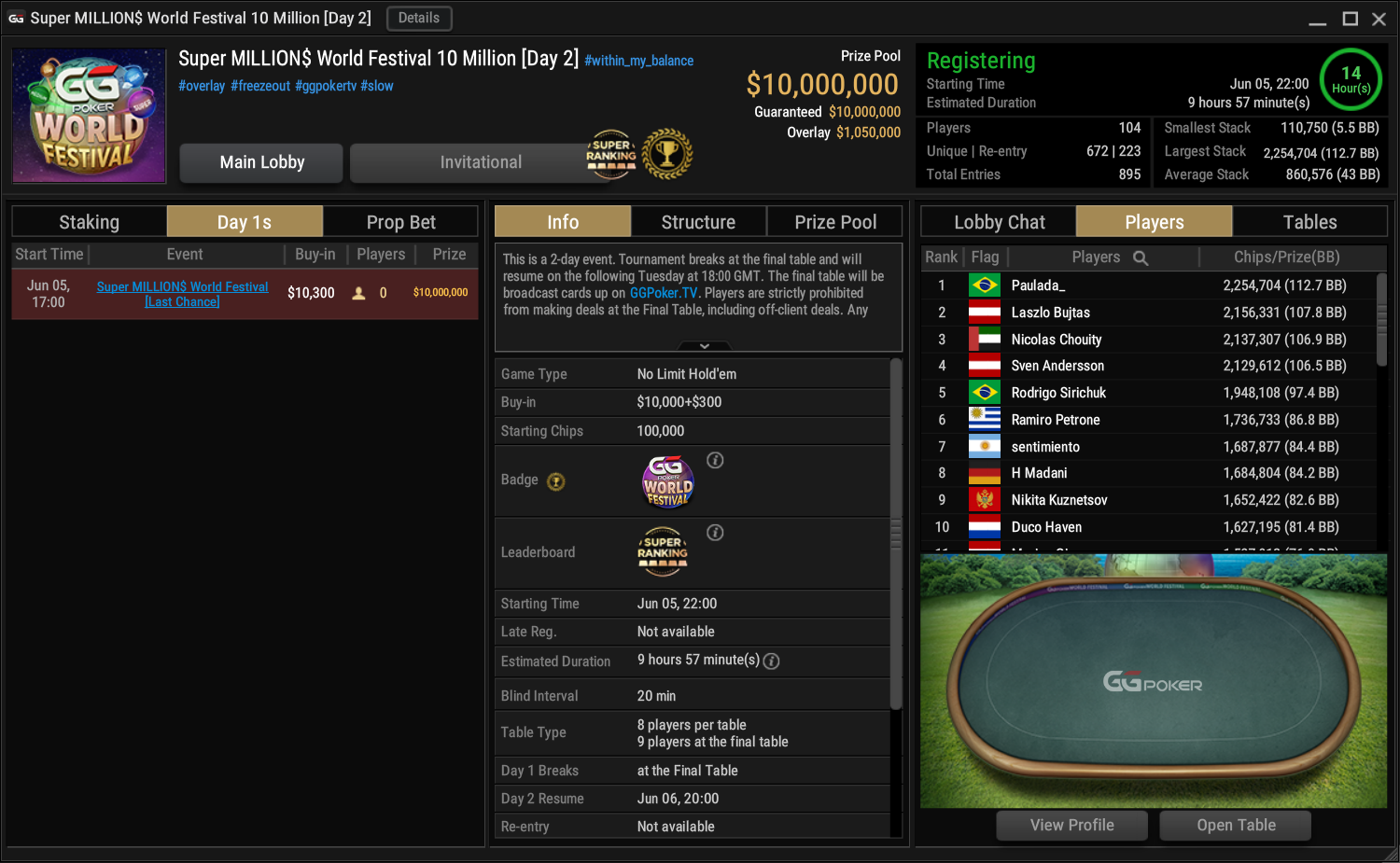
Task: Open the Super MILLION$ World Festival Last Chance link
Action: tap(182, 294)
